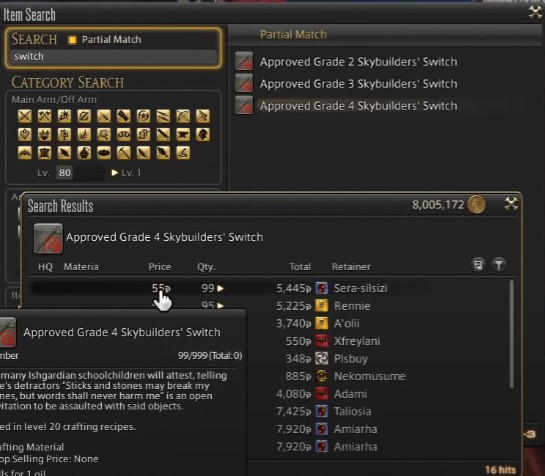
Task: Select the anvil blacksmith tools category
Action: (183, 135)
